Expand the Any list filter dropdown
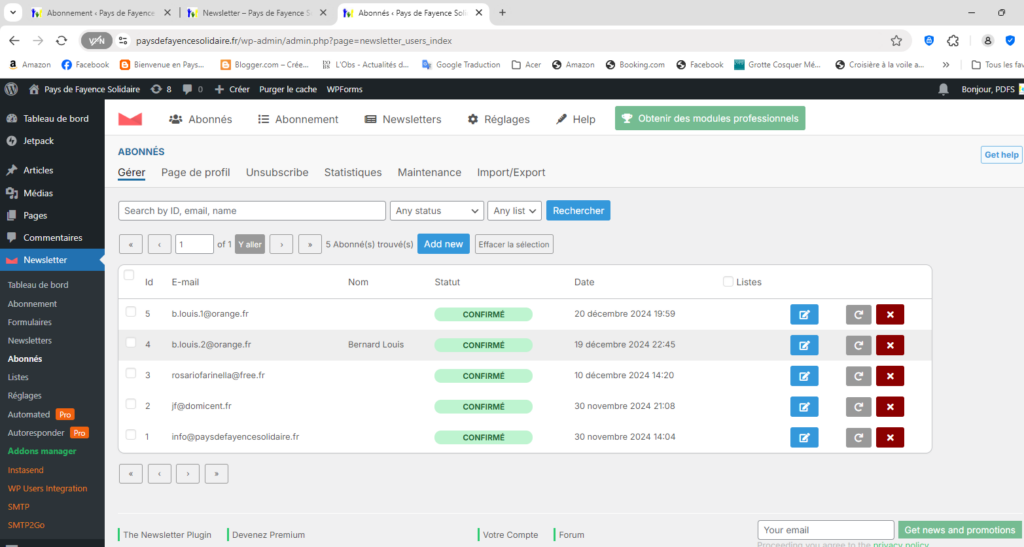Viewport: 1024px width, 547px height. click(x=514, y=211)
